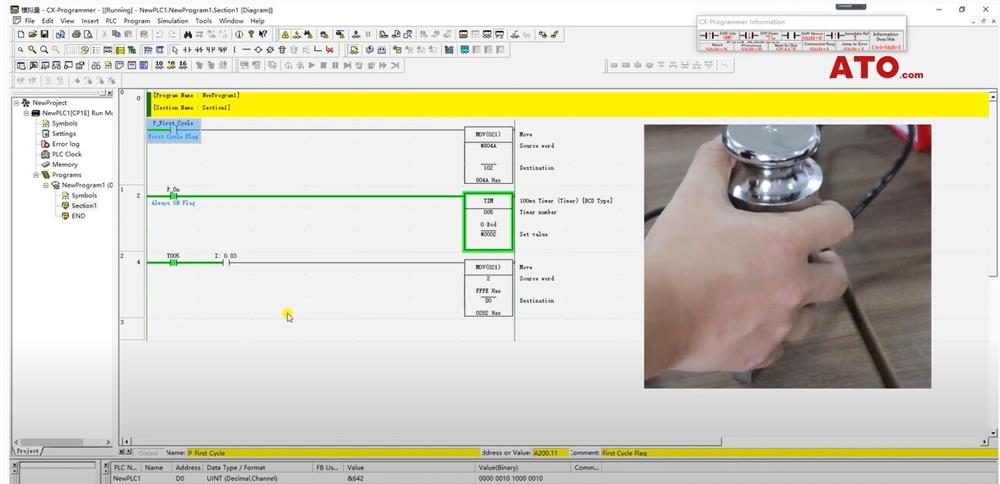Open the Simulation menu
The width and height of the screenshot is (1000, 484).
click(173, 21)
